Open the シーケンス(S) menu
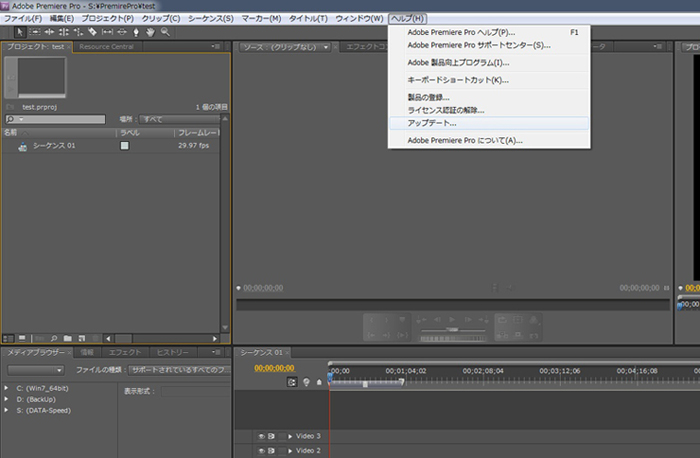700x458 pixels. click(211, 18)
